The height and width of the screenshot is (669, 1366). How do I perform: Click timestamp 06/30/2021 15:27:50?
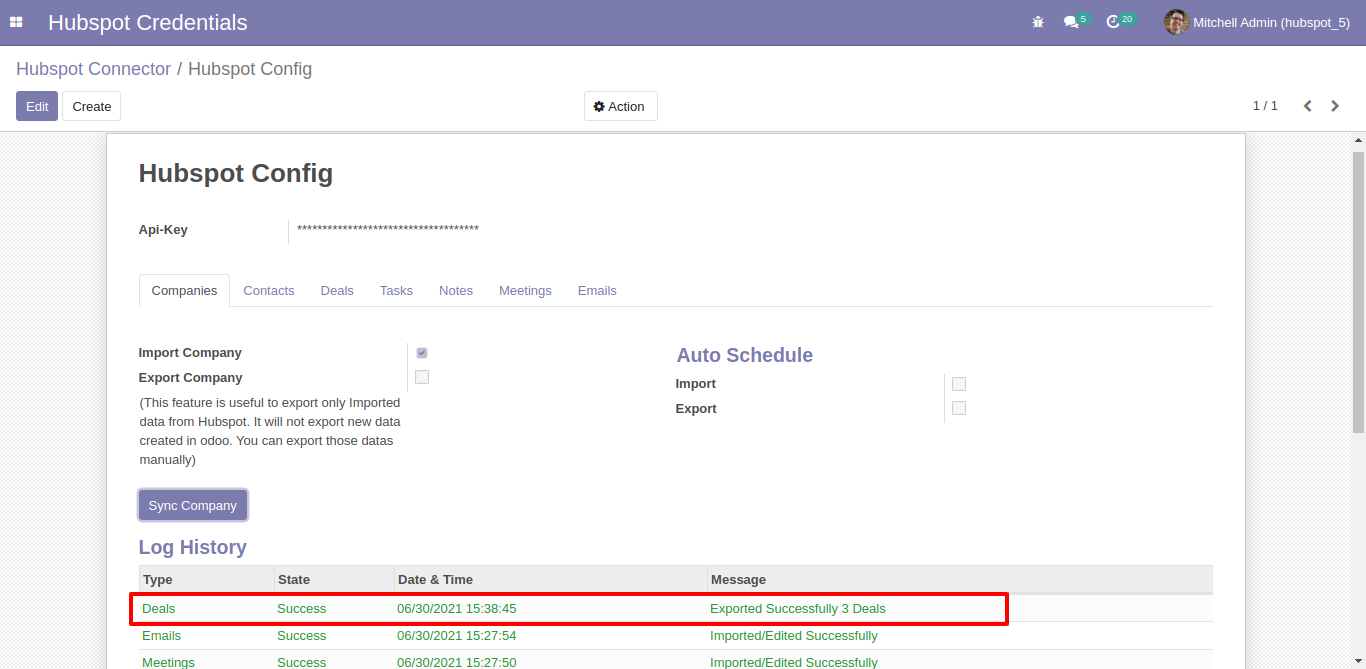457,662
